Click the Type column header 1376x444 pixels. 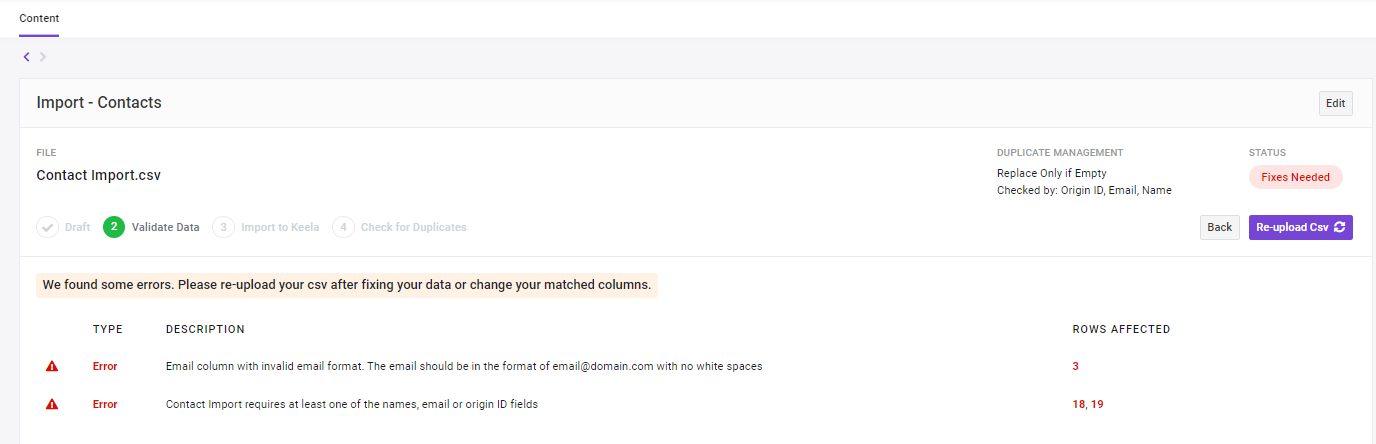108,329
